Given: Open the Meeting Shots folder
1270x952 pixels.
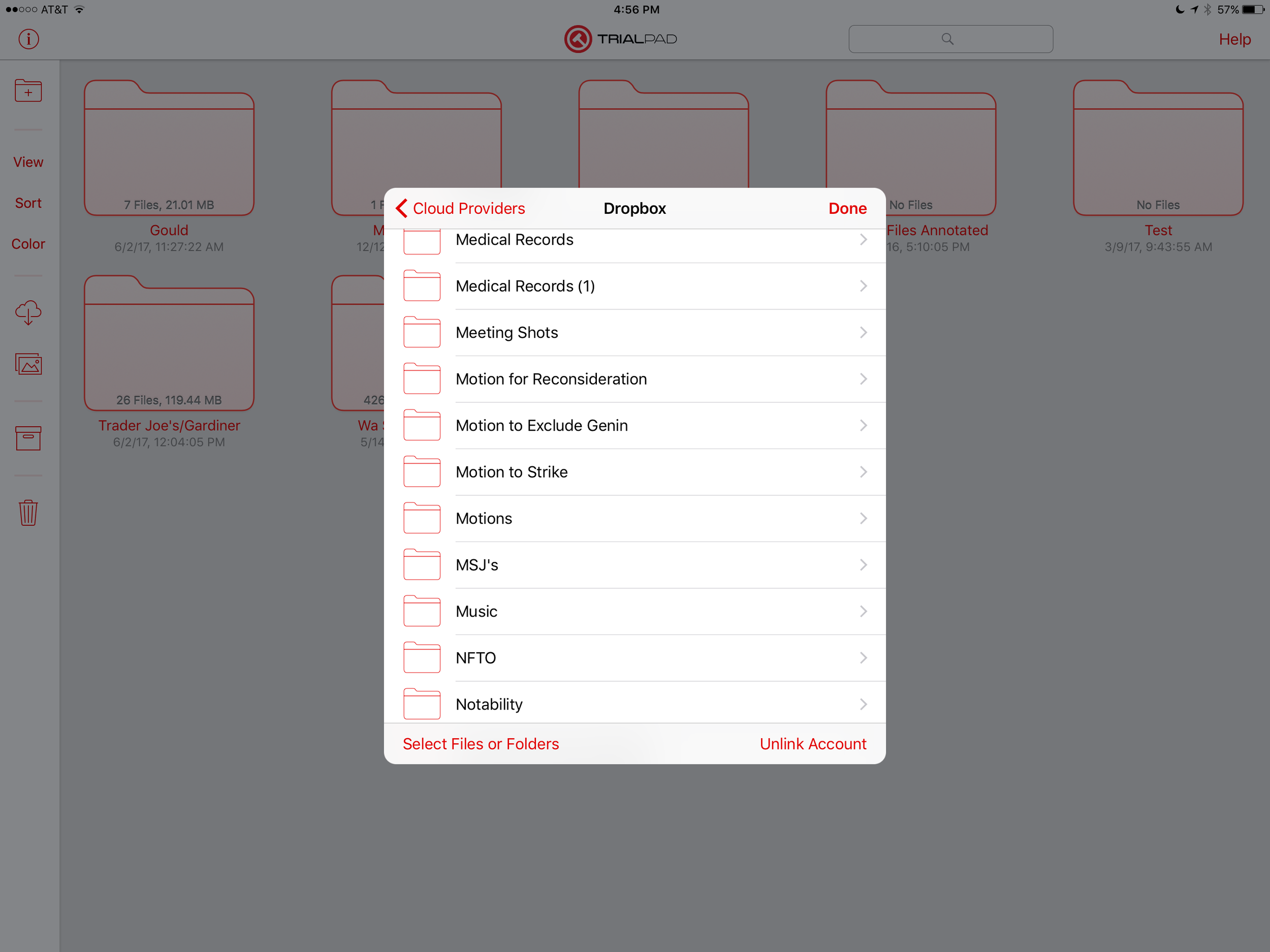Looking at the screenshot, I should coord(634,332).
